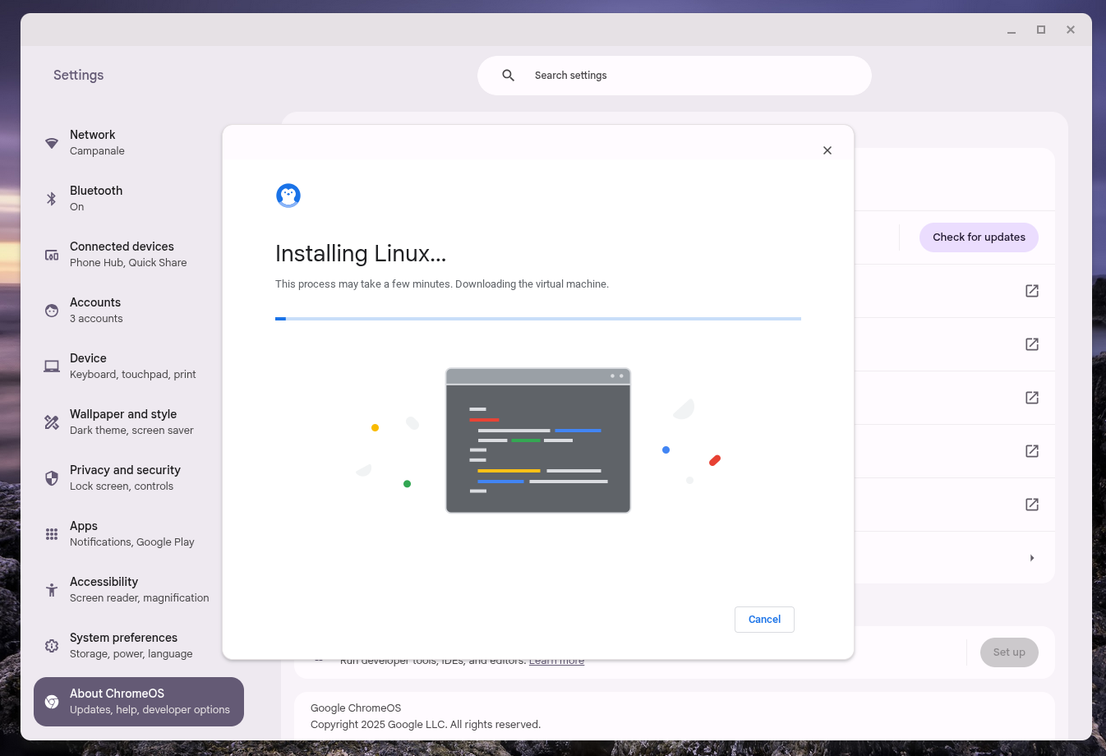Open the fifth external link icon in About list
Image resolution: width=1106 pixels, height=756 pixels.
coord(1032,504)
